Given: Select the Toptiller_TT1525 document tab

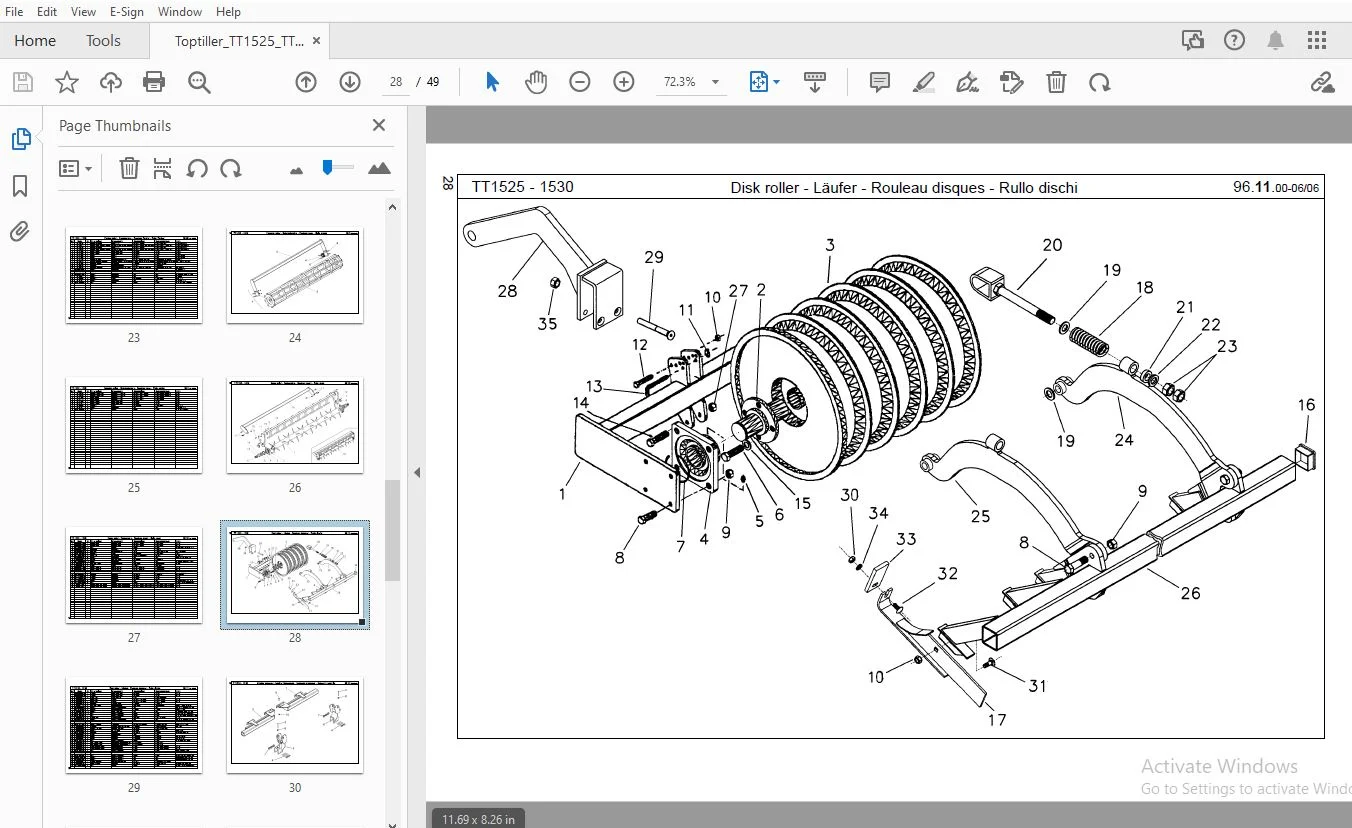Looking at the screenshot, I should point(240,41).
